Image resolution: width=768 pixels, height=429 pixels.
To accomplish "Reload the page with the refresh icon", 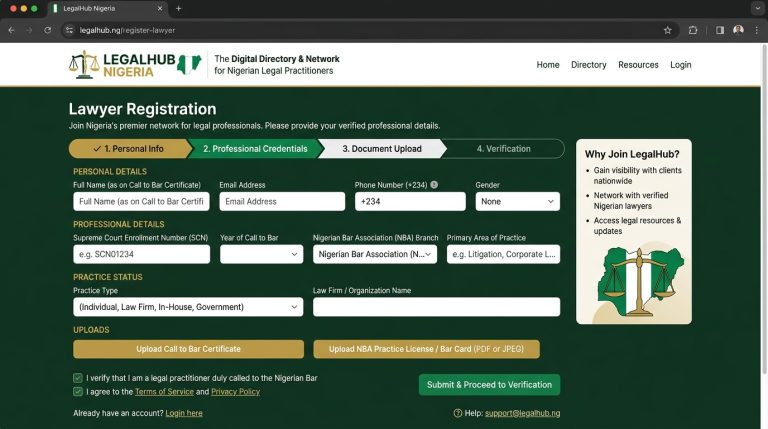I will (48, 30).
